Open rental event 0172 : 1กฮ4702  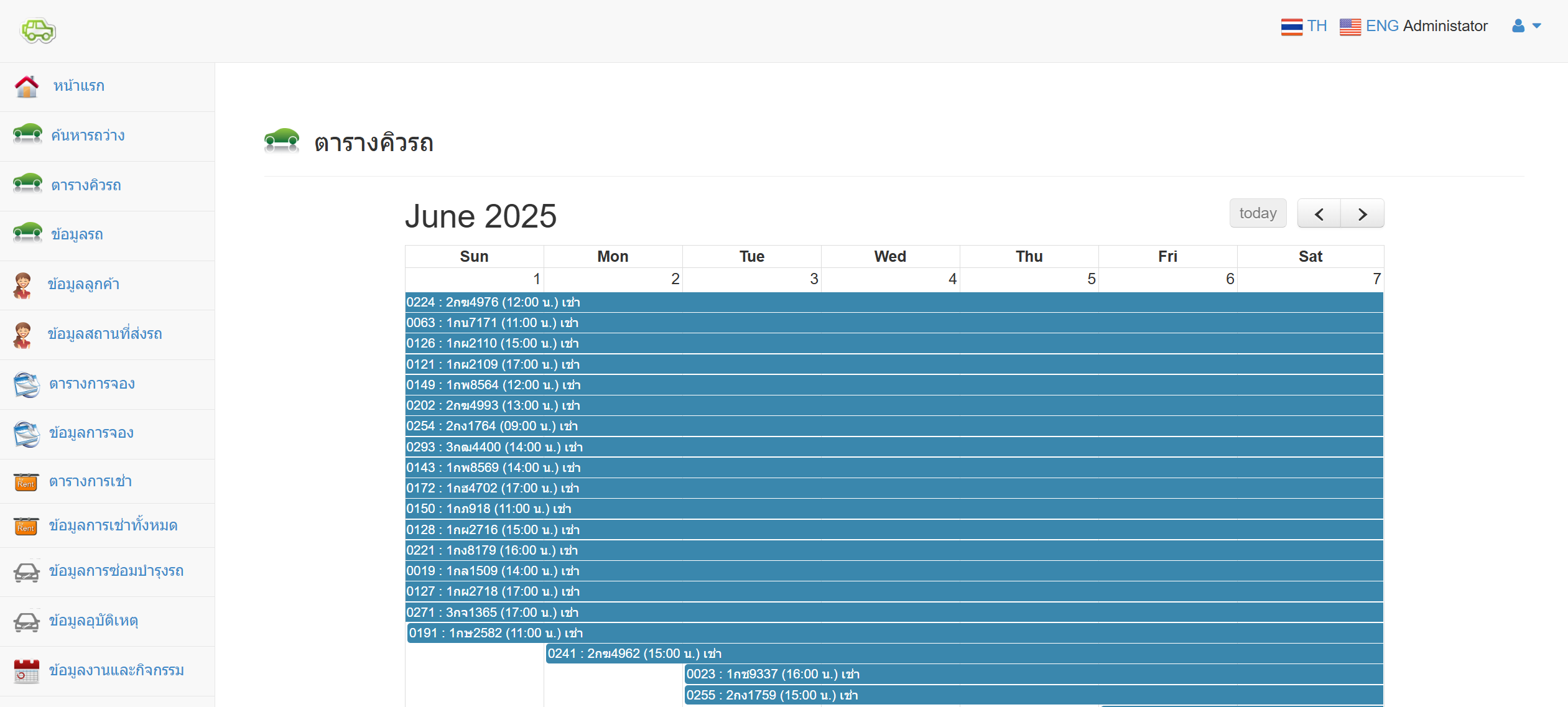tap(894, 488)
